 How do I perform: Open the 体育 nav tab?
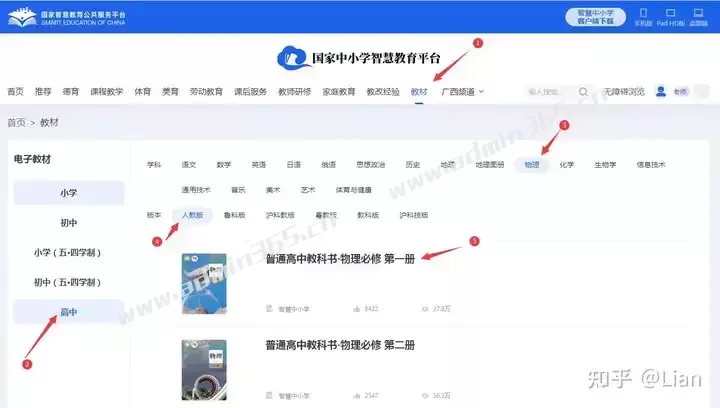(x=142, y=92)
